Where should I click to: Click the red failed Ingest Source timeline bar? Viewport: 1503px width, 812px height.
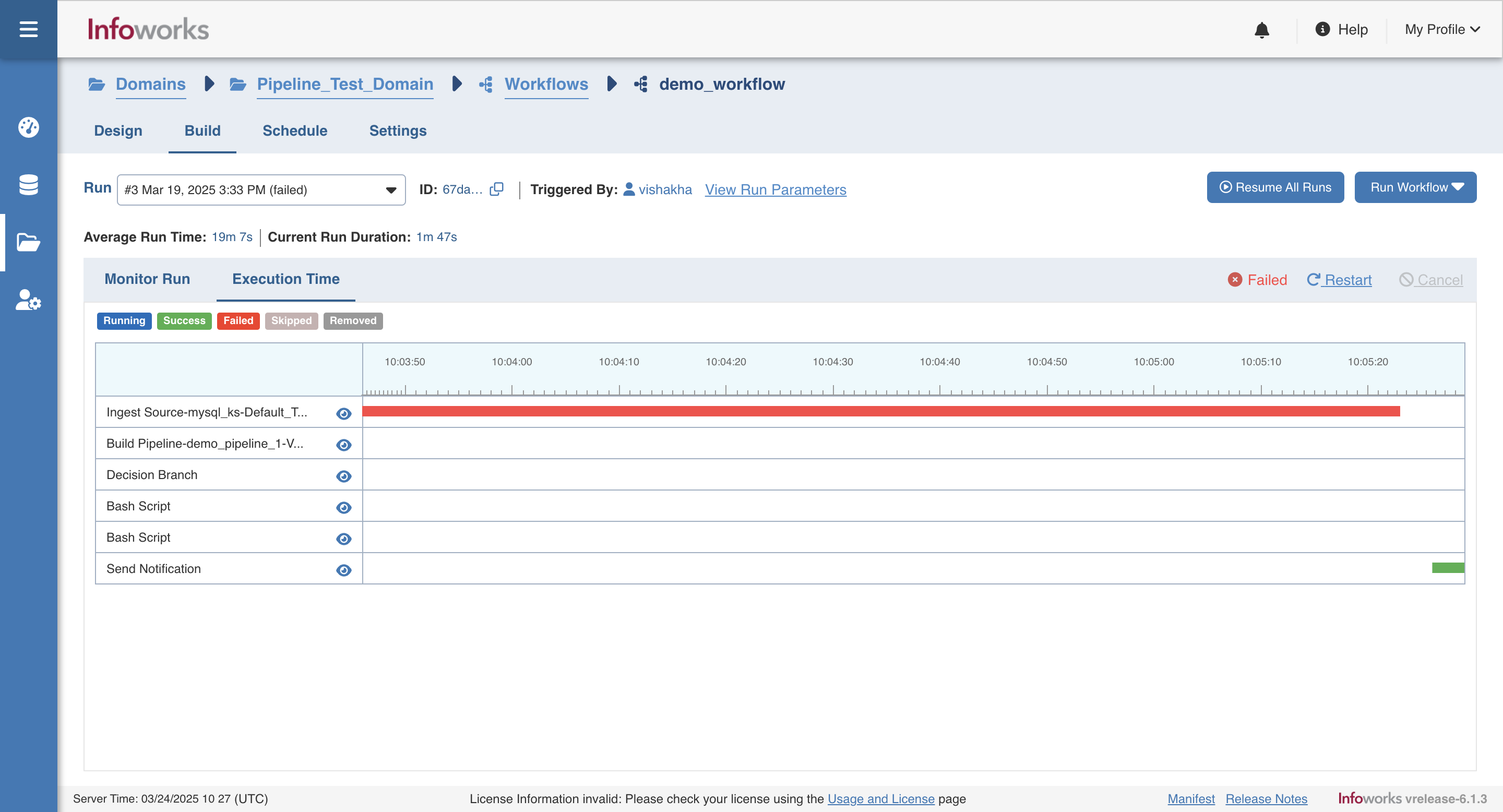coord(881,411)
